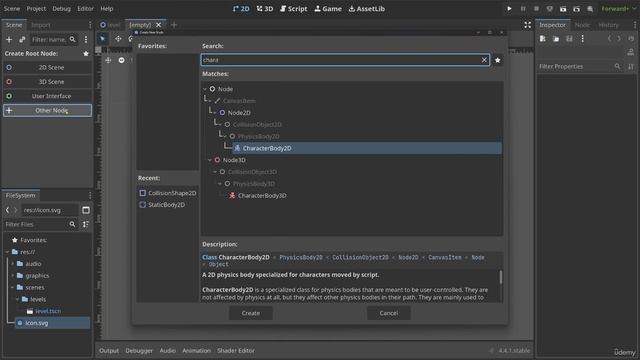This screenshot has height=360, width=640.
Task: Go back in FileSystem path history
Action: [x=7, y=210]
